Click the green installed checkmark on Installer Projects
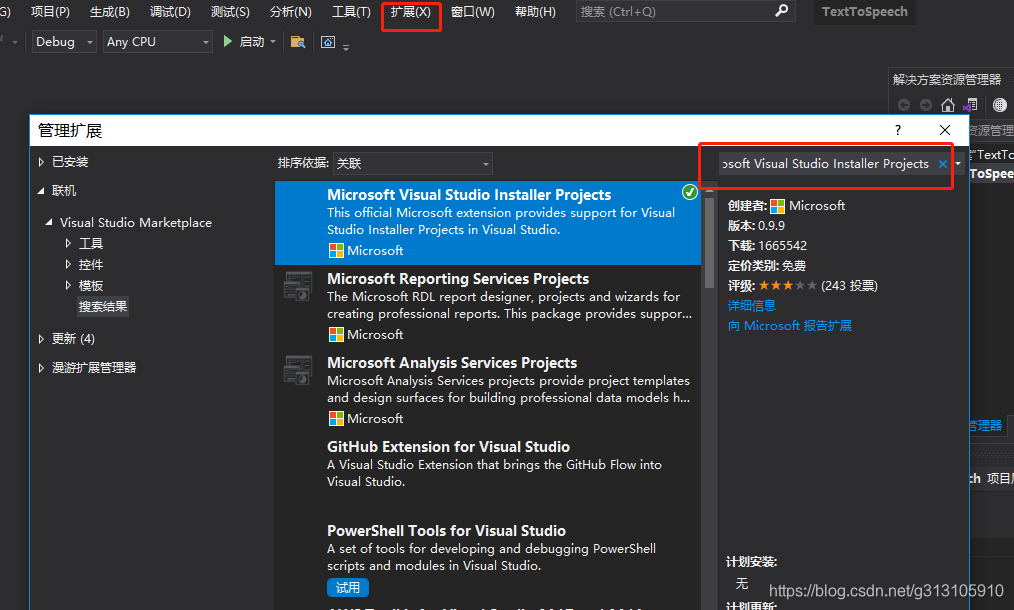The height and width of the screenshot is (610, 1014). pyautogui.click(x=690, y=192)
